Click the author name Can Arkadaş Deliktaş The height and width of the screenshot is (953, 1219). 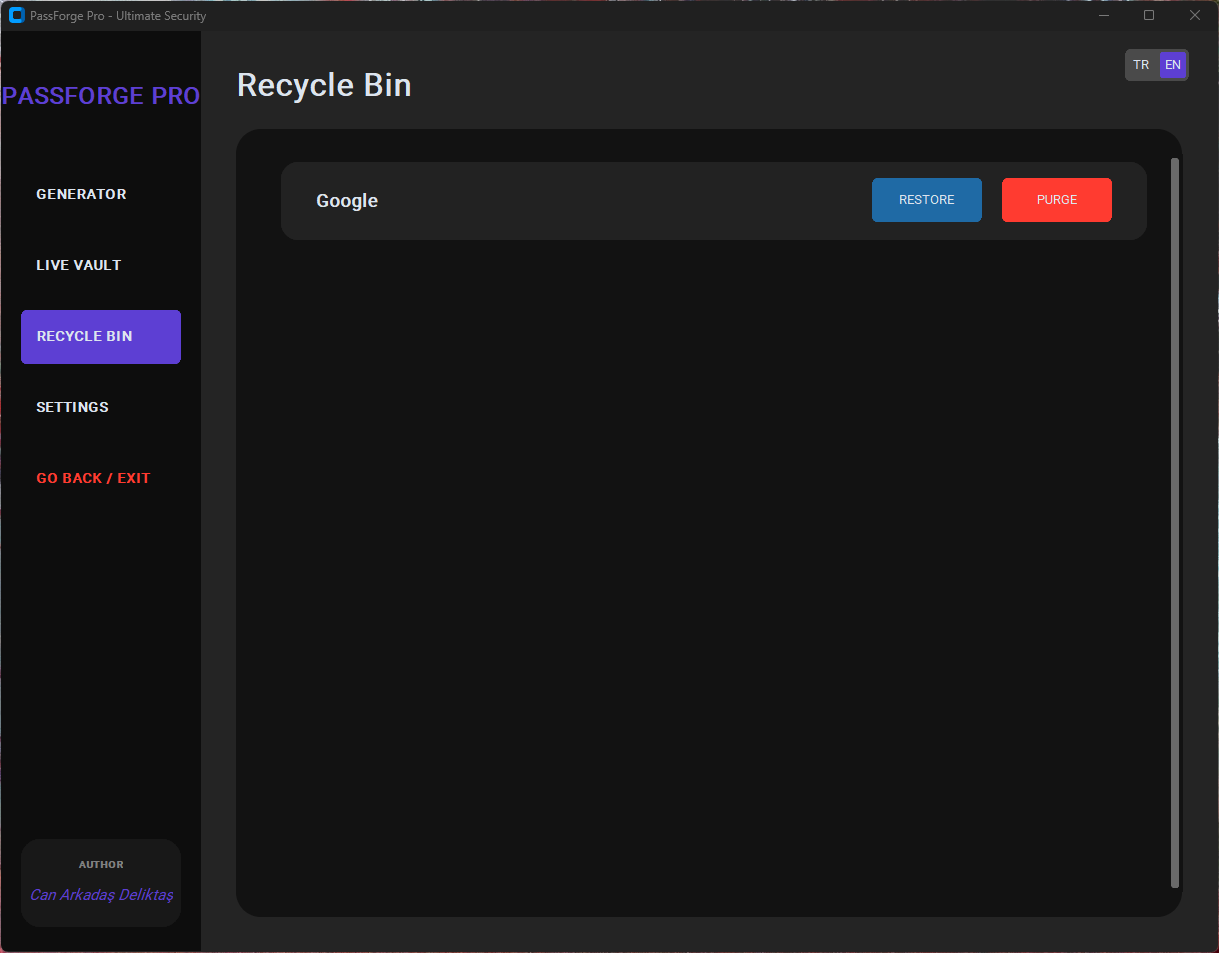[100, 895]
